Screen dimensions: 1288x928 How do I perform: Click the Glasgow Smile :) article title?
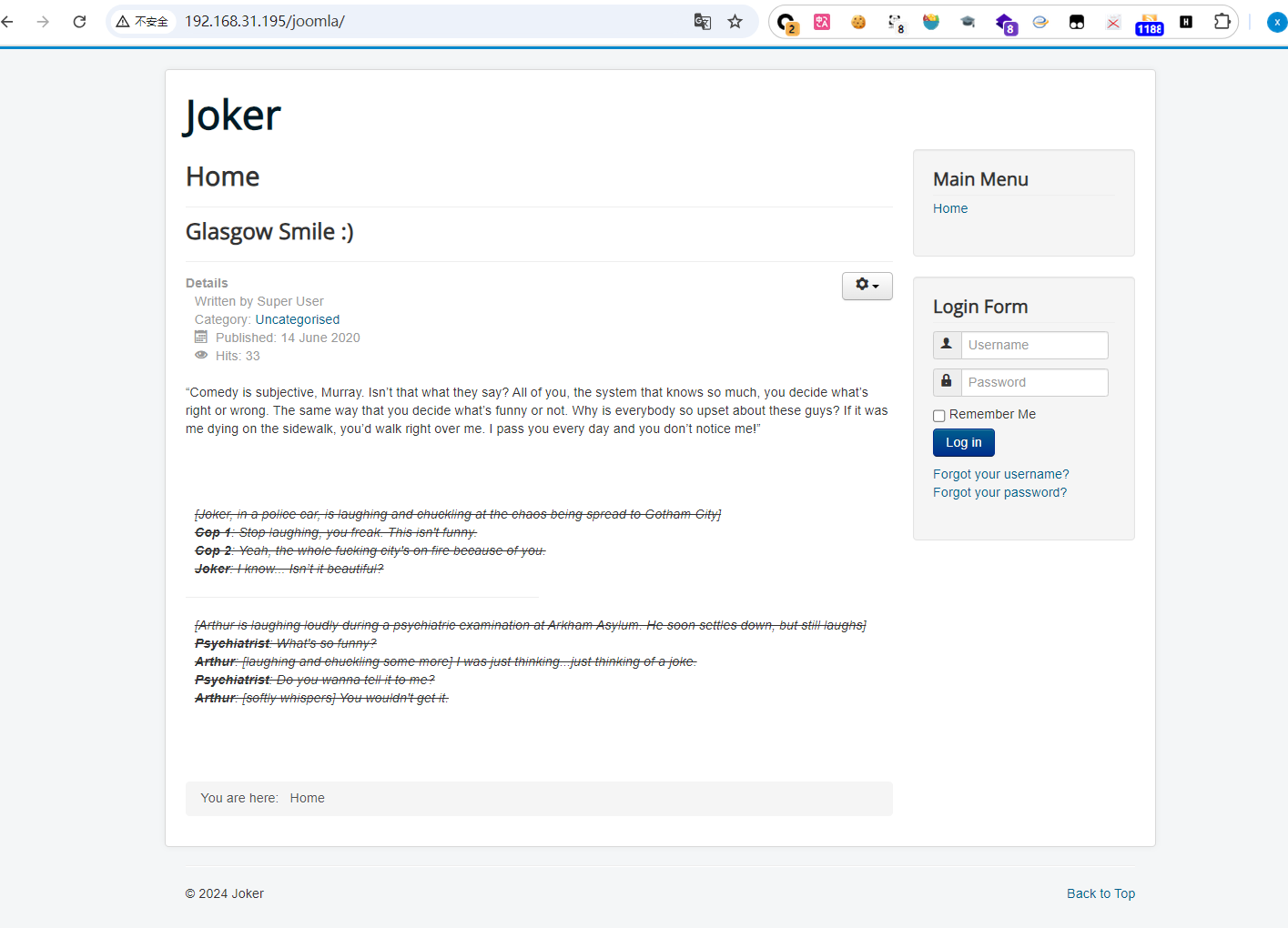(x=269, y=232)
